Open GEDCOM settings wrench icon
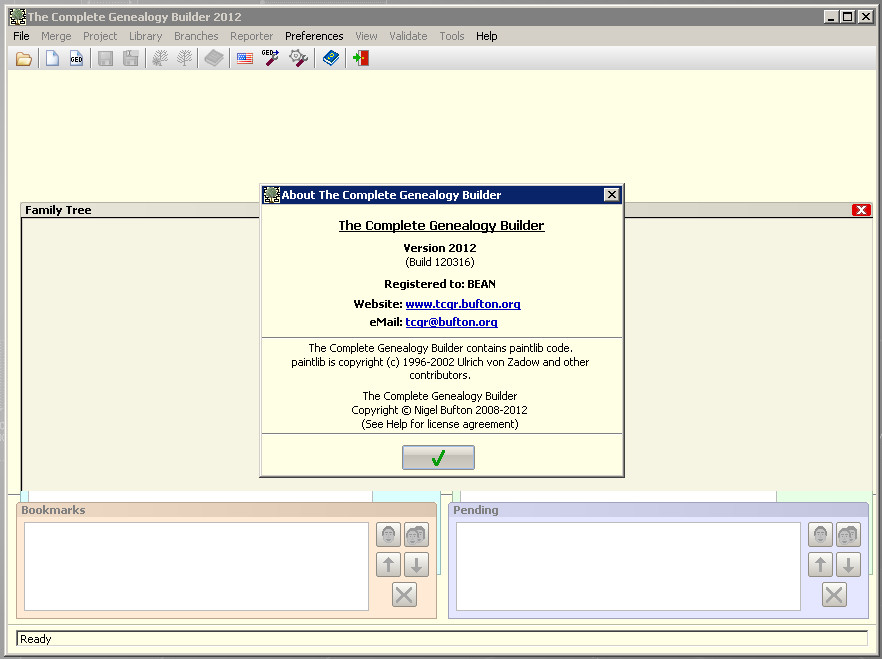882x659 pixels. (270, 58)
